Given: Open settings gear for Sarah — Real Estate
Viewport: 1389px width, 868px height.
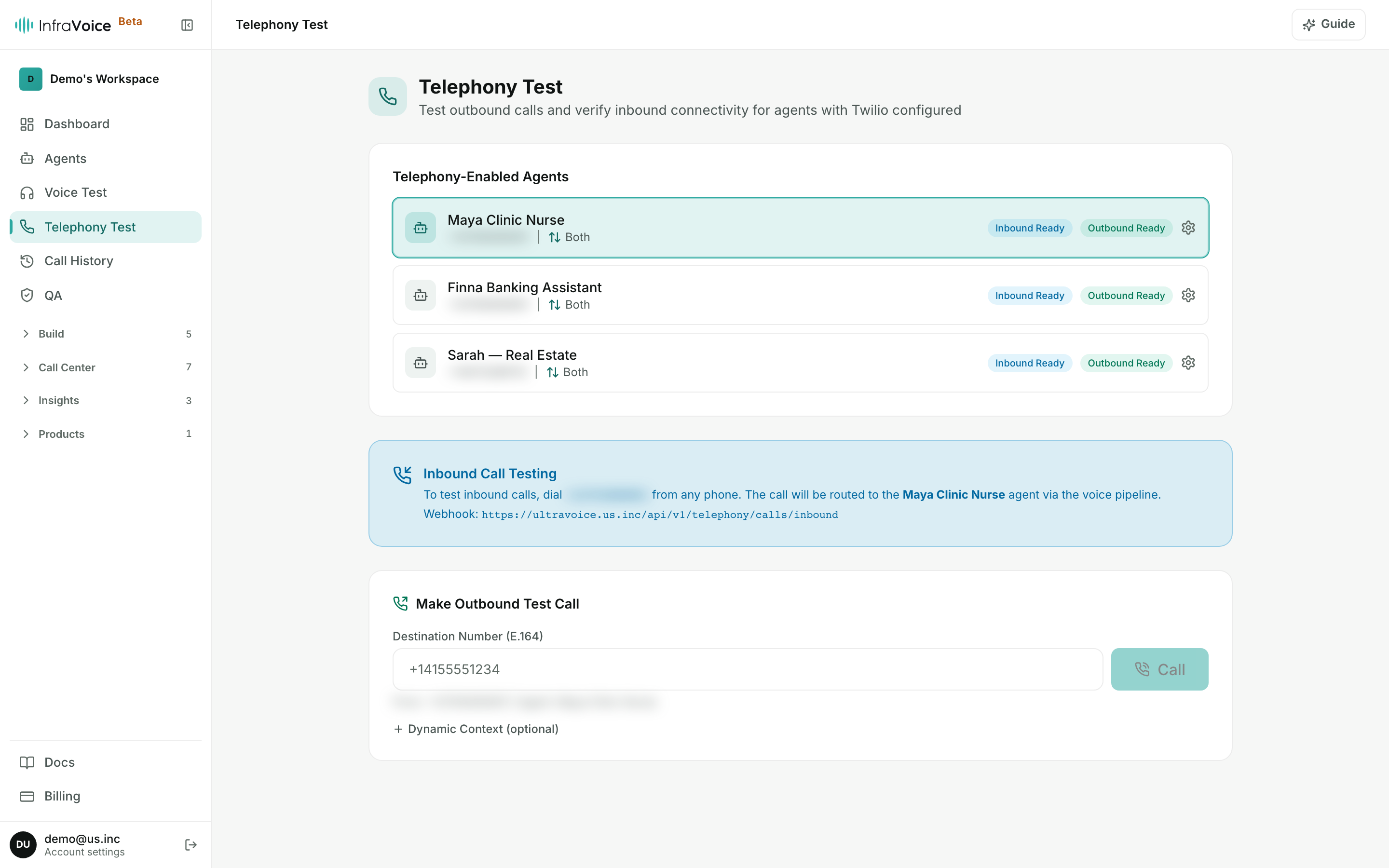Looking at the screenshot, I should tap(1188, 363).
